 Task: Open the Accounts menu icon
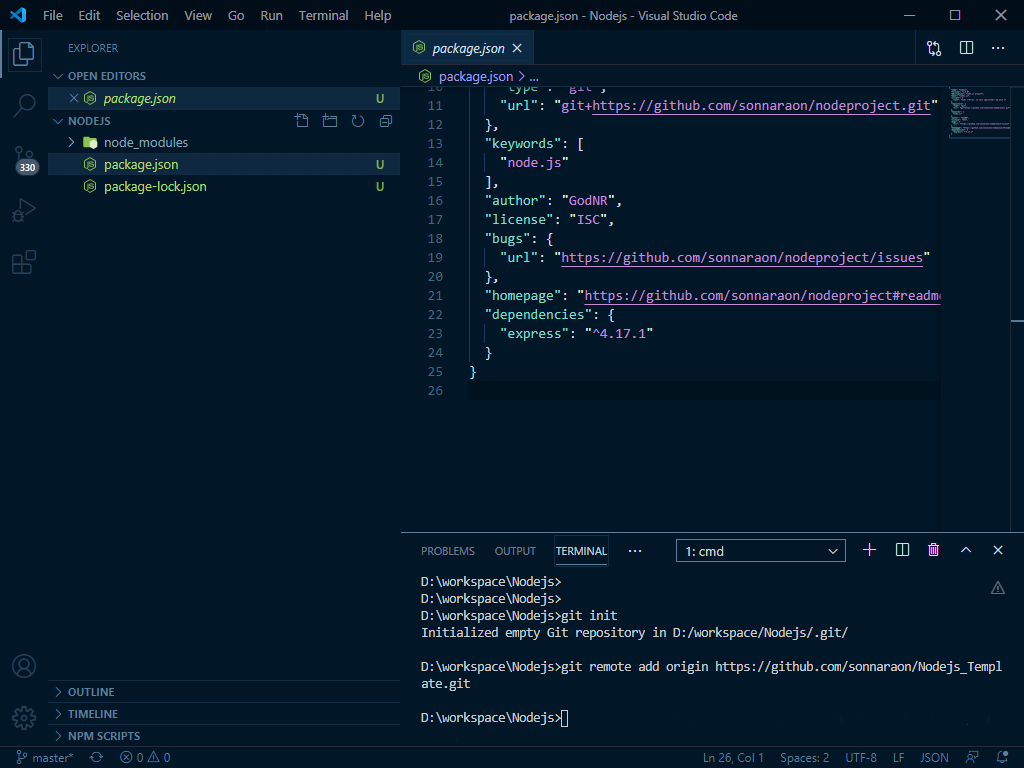point(24,666)
